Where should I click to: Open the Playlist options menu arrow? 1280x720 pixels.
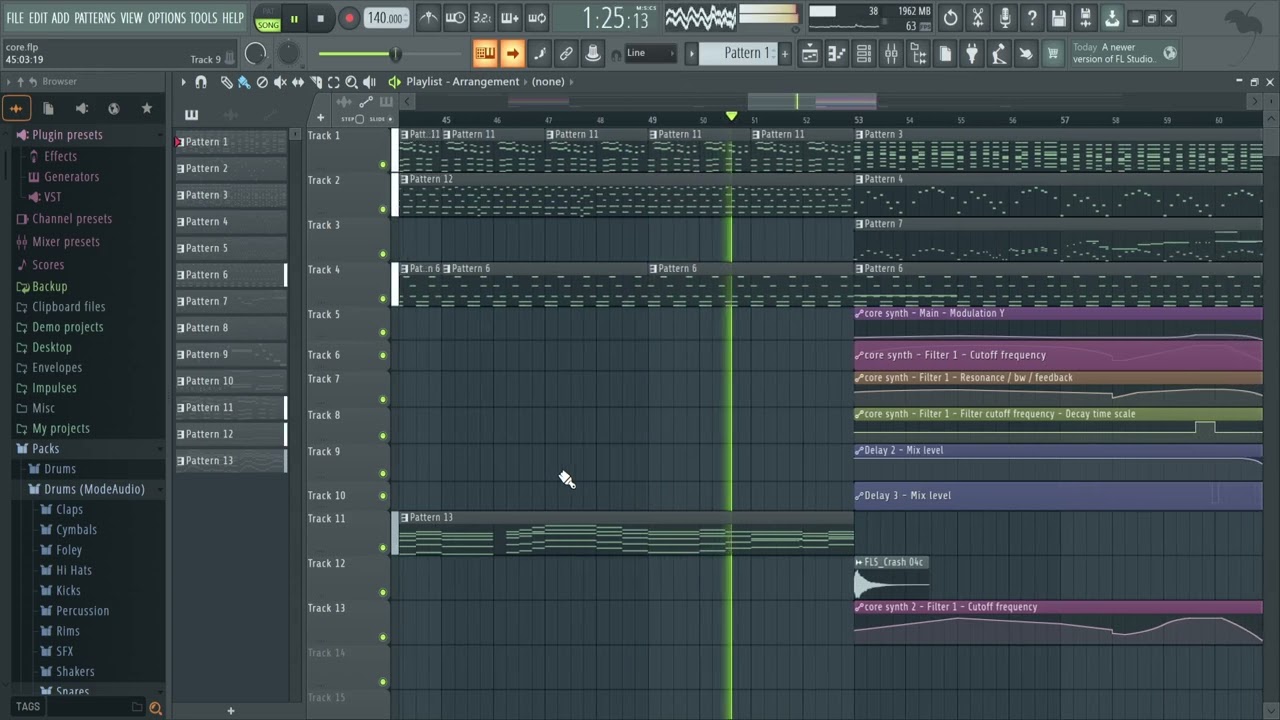[x=183, y=82]
